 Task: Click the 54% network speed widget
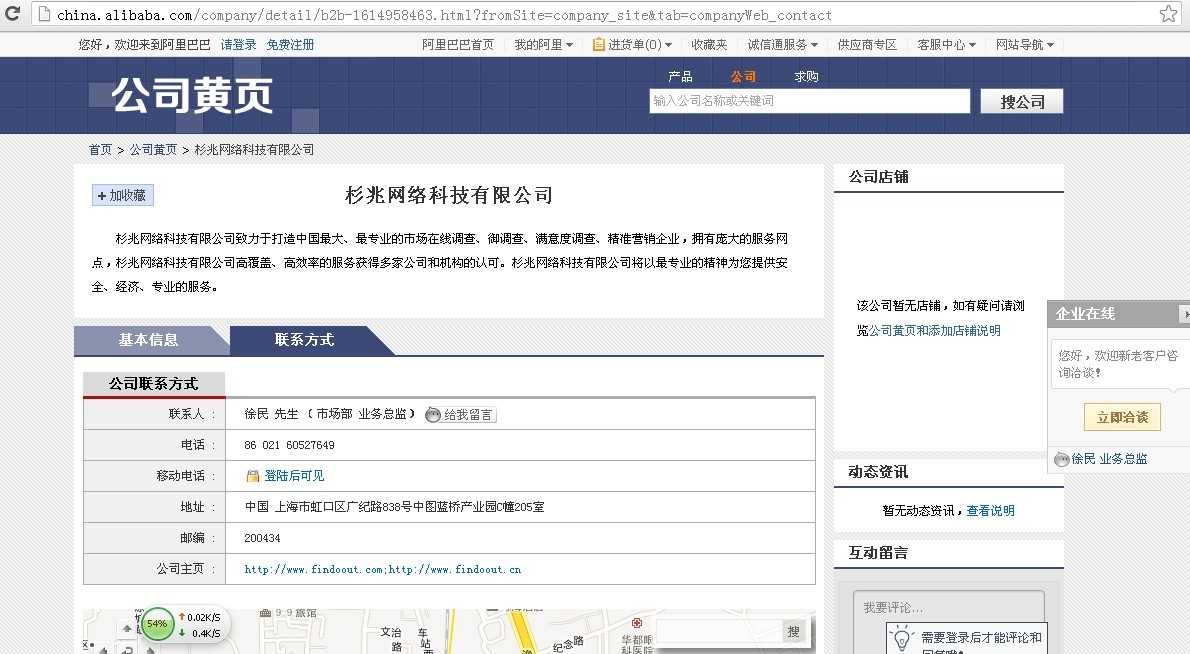click(x=157, y=624)
